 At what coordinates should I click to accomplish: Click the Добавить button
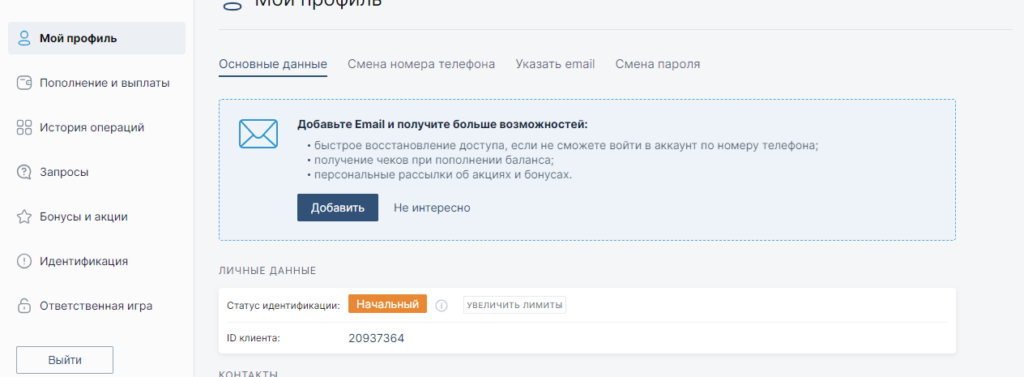point(338,208)
